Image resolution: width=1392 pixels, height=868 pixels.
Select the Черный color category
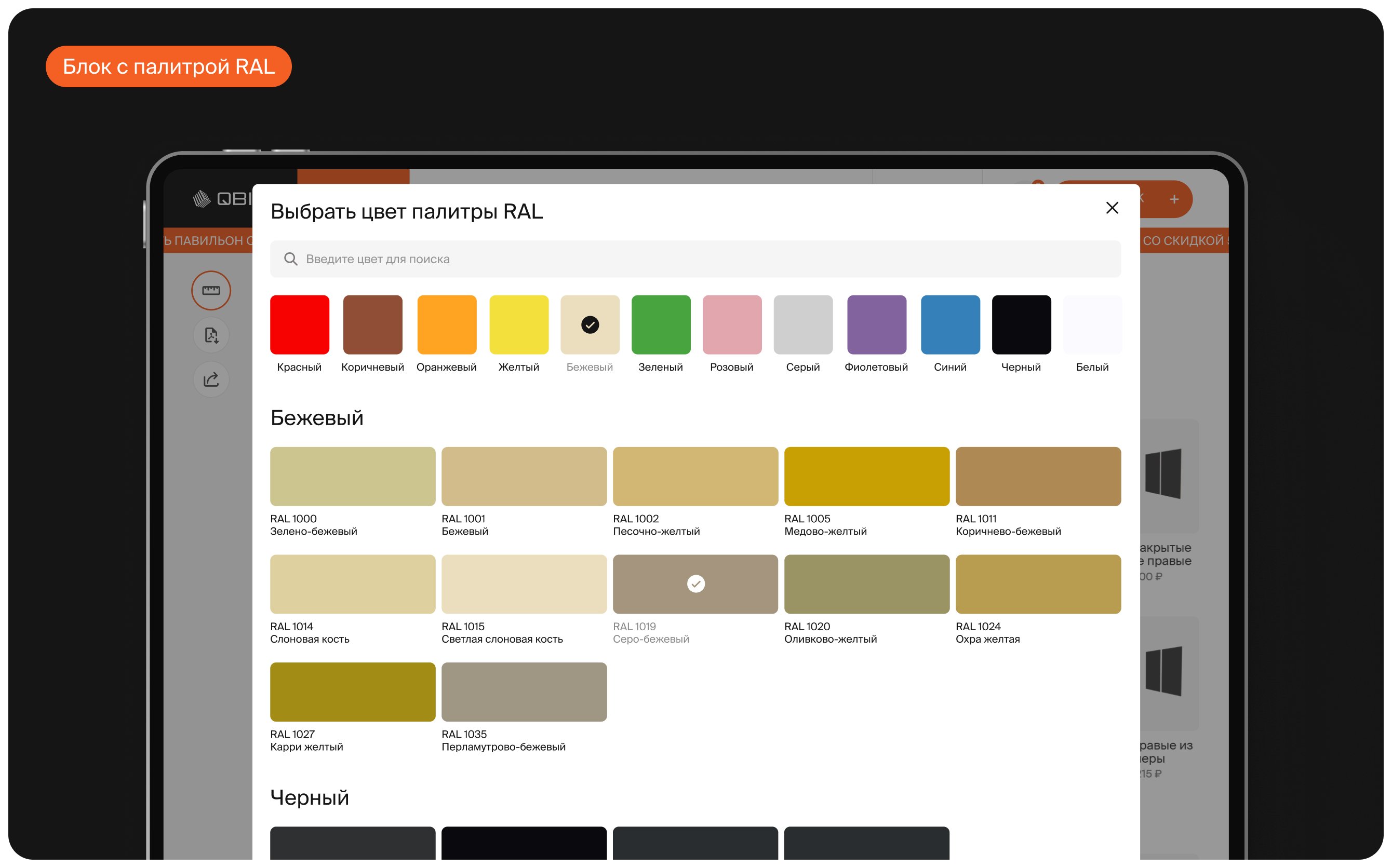tap(1021, 325)
